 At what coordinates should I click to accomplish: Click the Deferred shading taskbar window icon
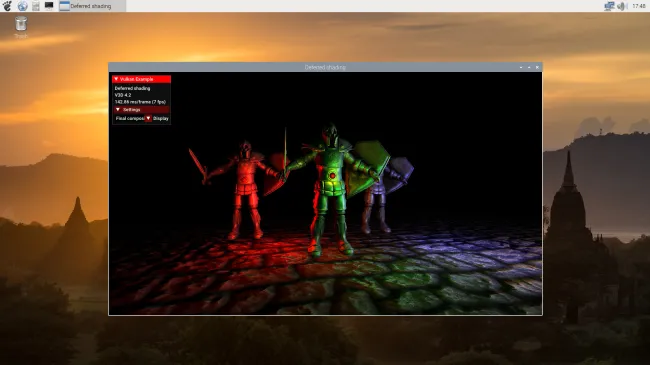point(64,6)
